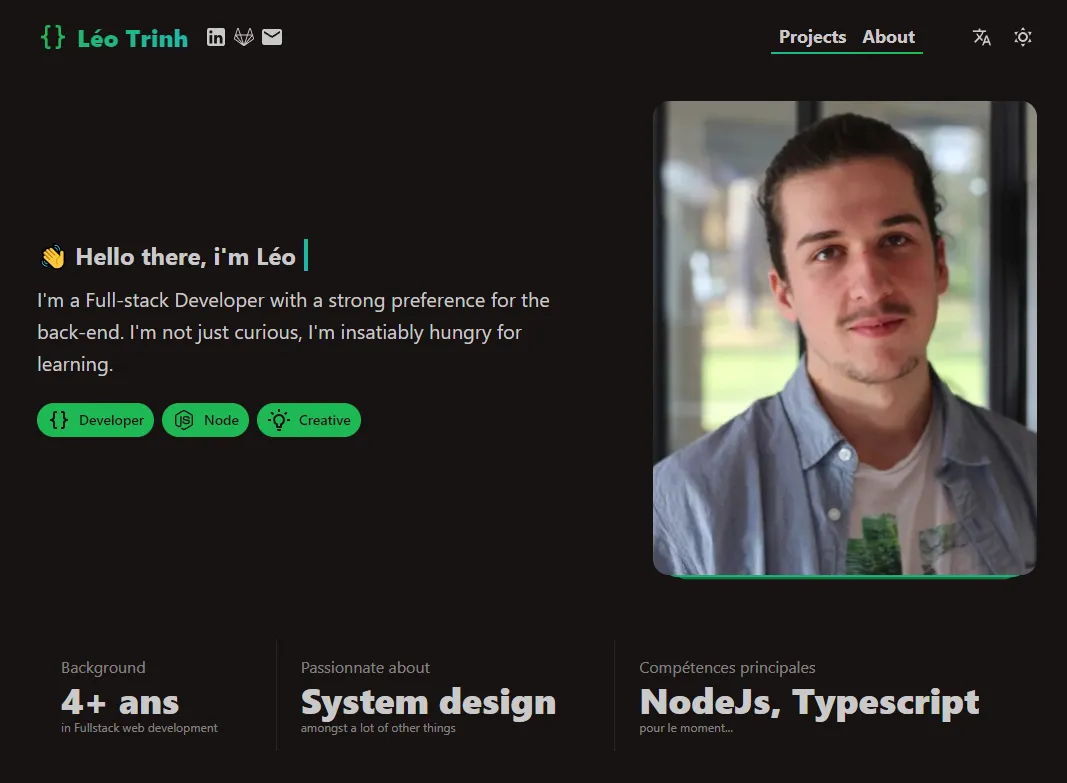
Task: Select the Creative tag chip
Action: 309,420
